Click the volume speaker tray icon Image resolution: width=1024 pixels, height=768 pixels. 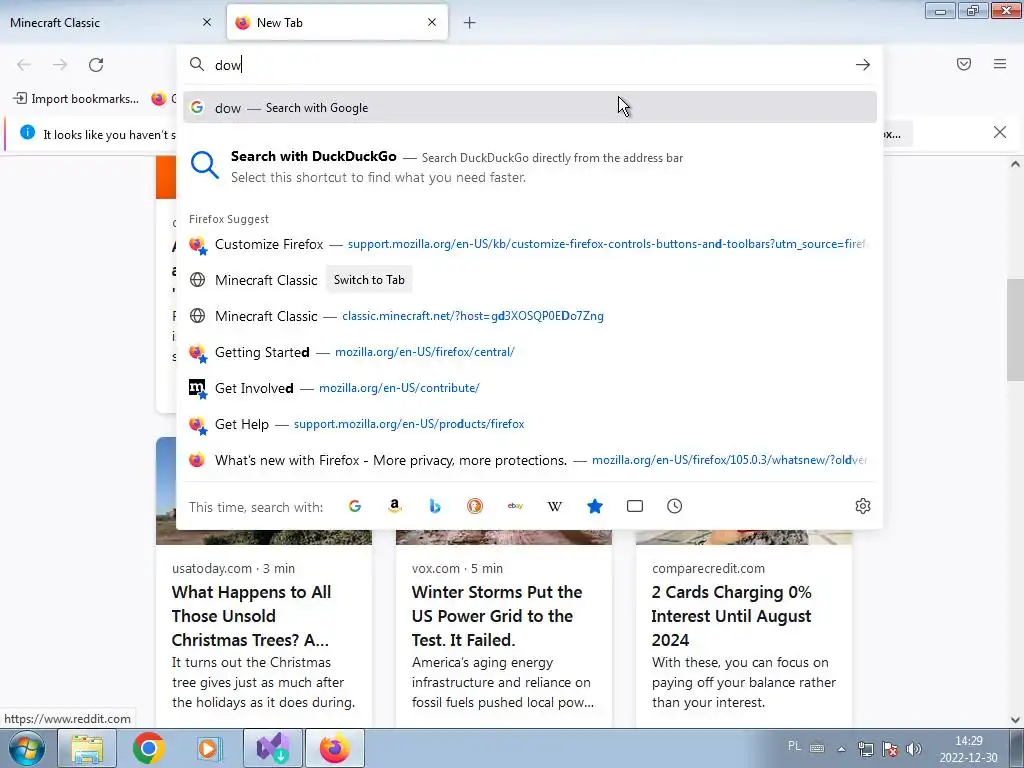[x=914, y=749]
